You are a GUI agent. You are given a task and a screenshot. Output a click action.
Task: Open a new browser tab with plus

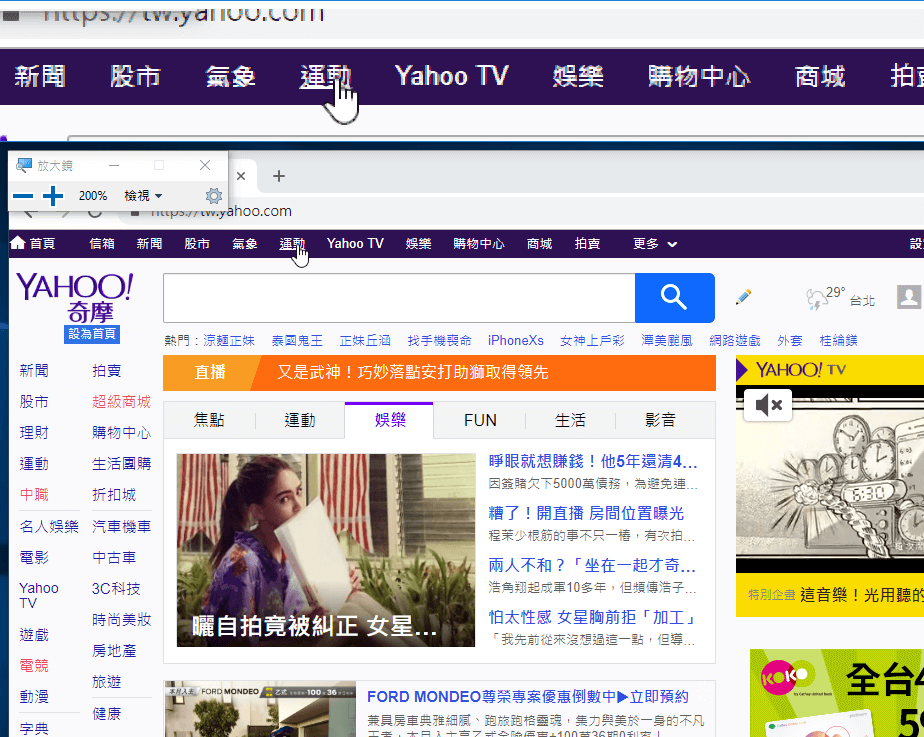[279, 176]
